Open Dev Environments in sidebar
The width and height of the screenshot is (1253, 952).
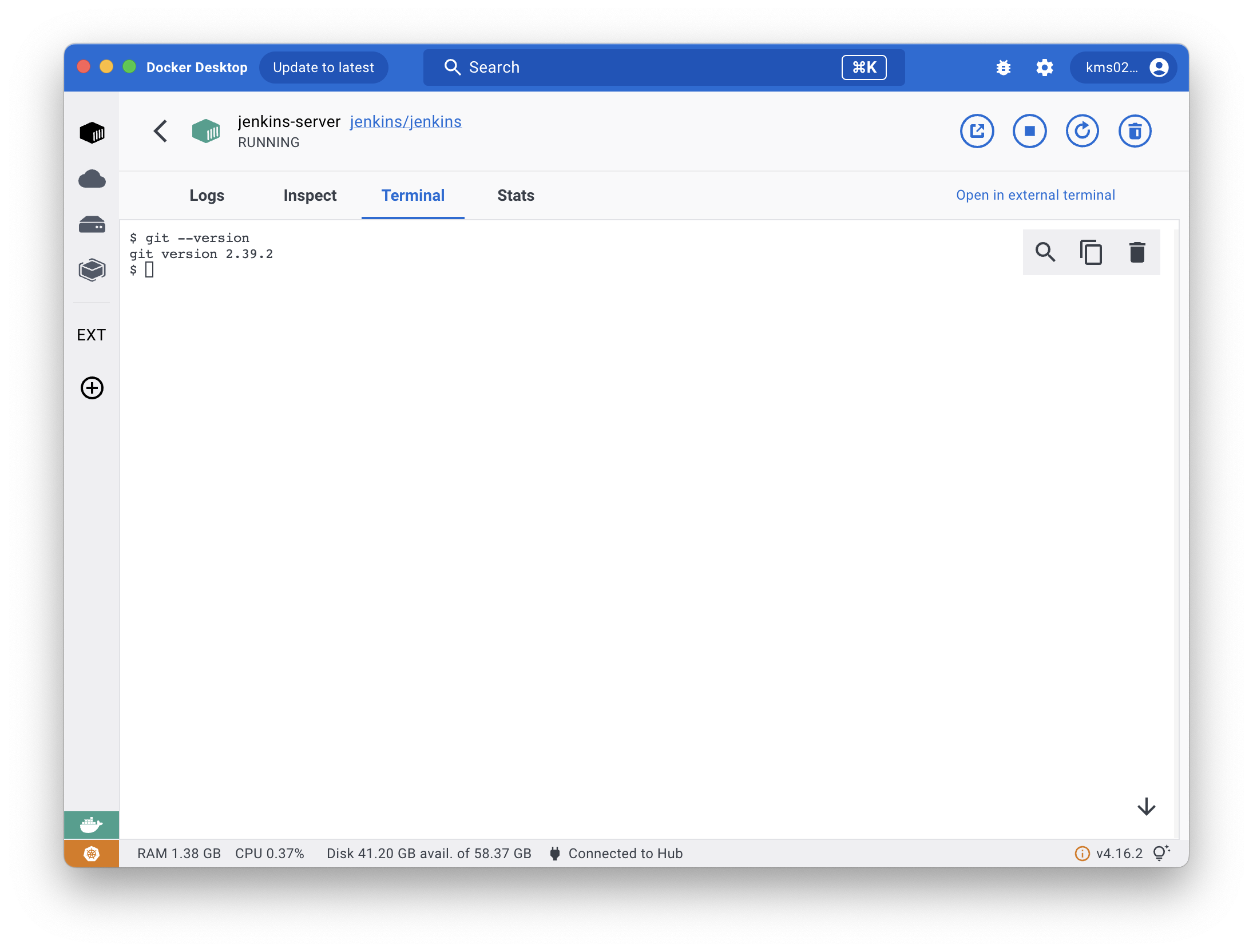click(92, 269)
